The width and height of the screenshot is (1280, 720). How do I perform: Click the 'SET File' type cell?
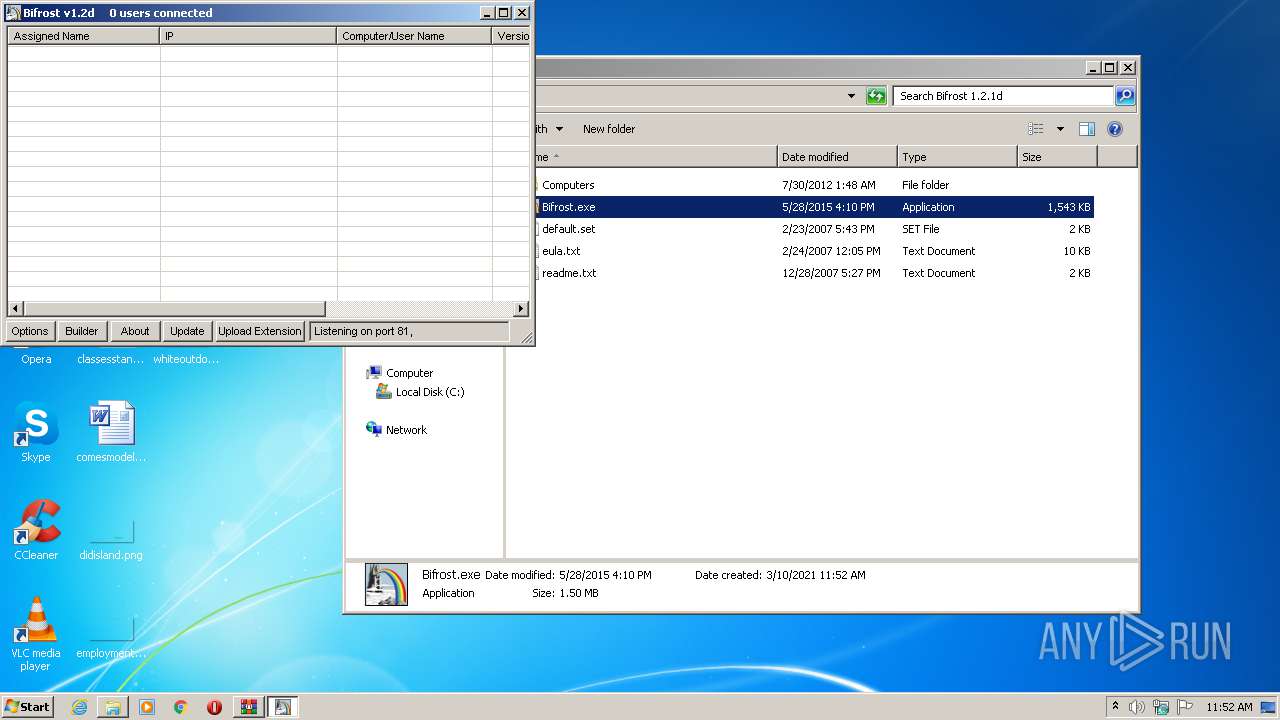[920, 229]
